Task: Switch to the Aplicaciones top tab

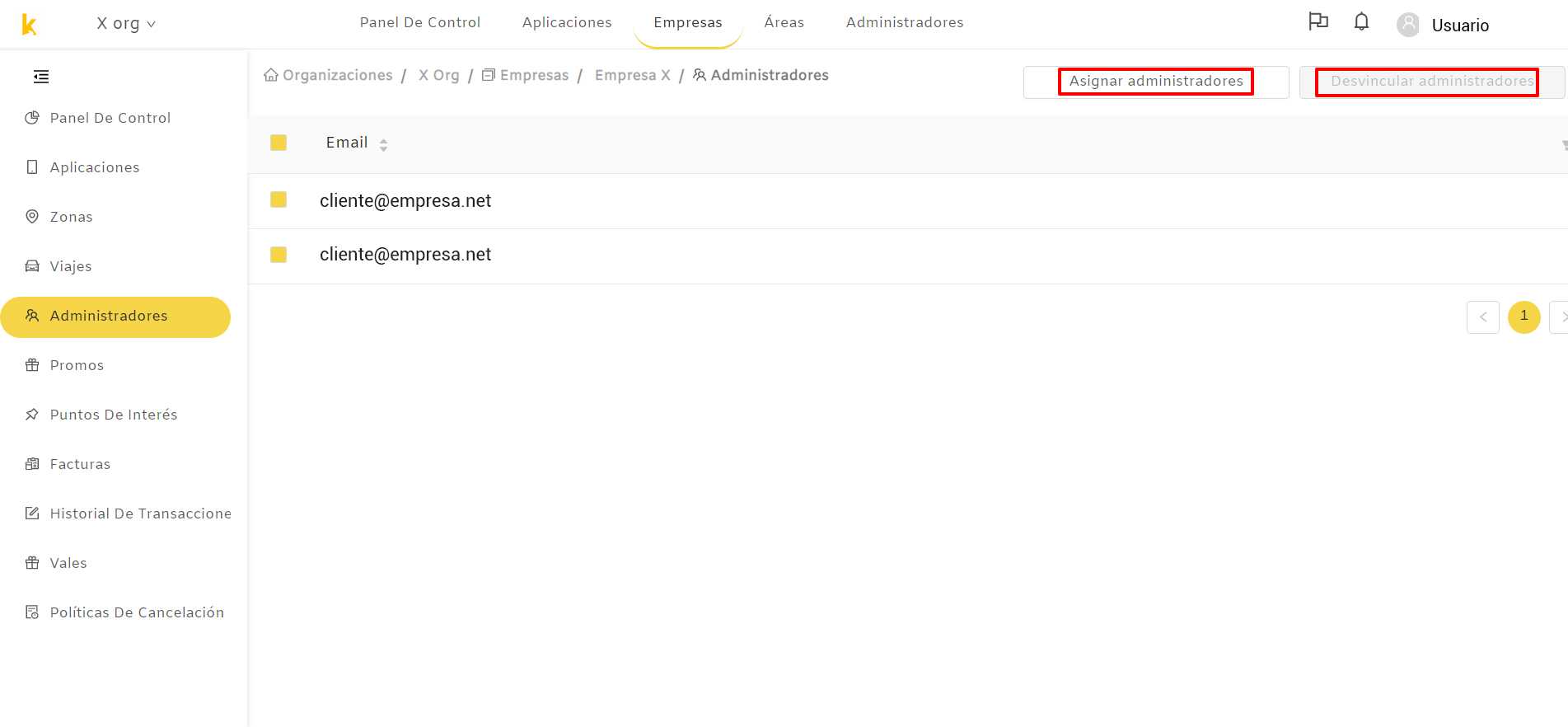Action: pos(567,22)
